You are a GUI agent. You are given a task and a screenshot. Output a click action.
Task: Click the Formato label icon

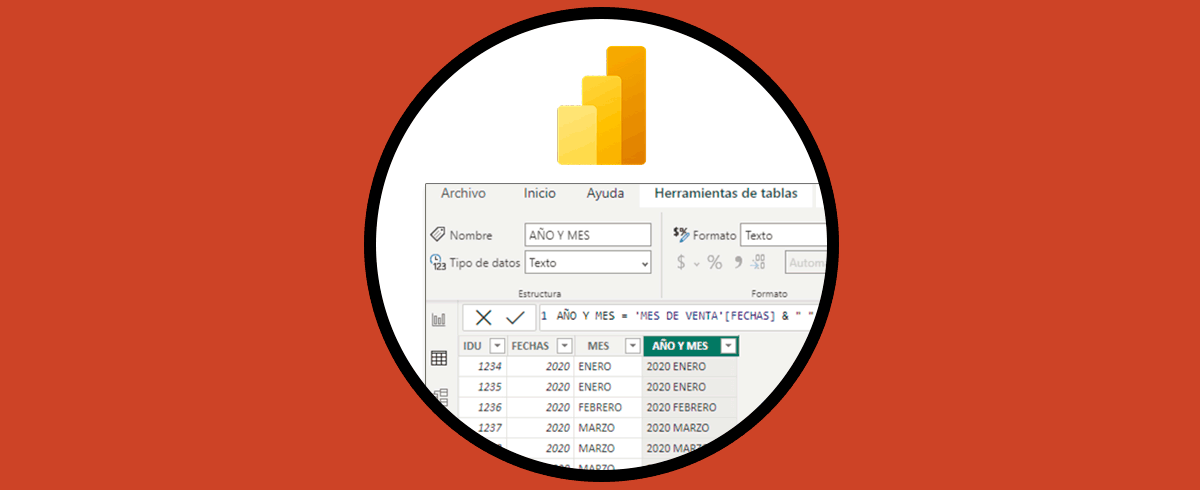coord(681,234)
